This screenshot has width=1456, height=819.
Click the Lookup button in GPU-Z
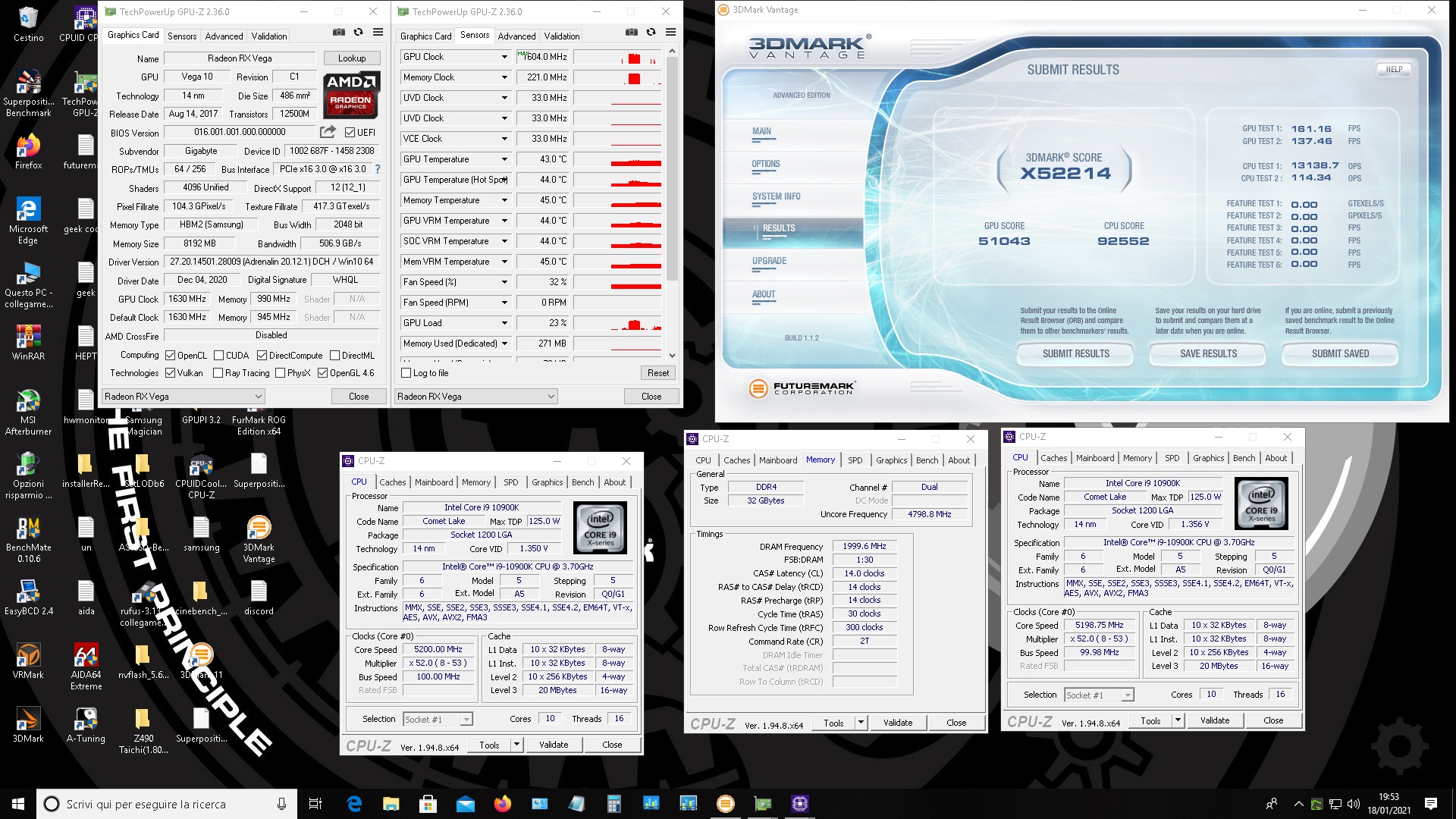point(352,58)
